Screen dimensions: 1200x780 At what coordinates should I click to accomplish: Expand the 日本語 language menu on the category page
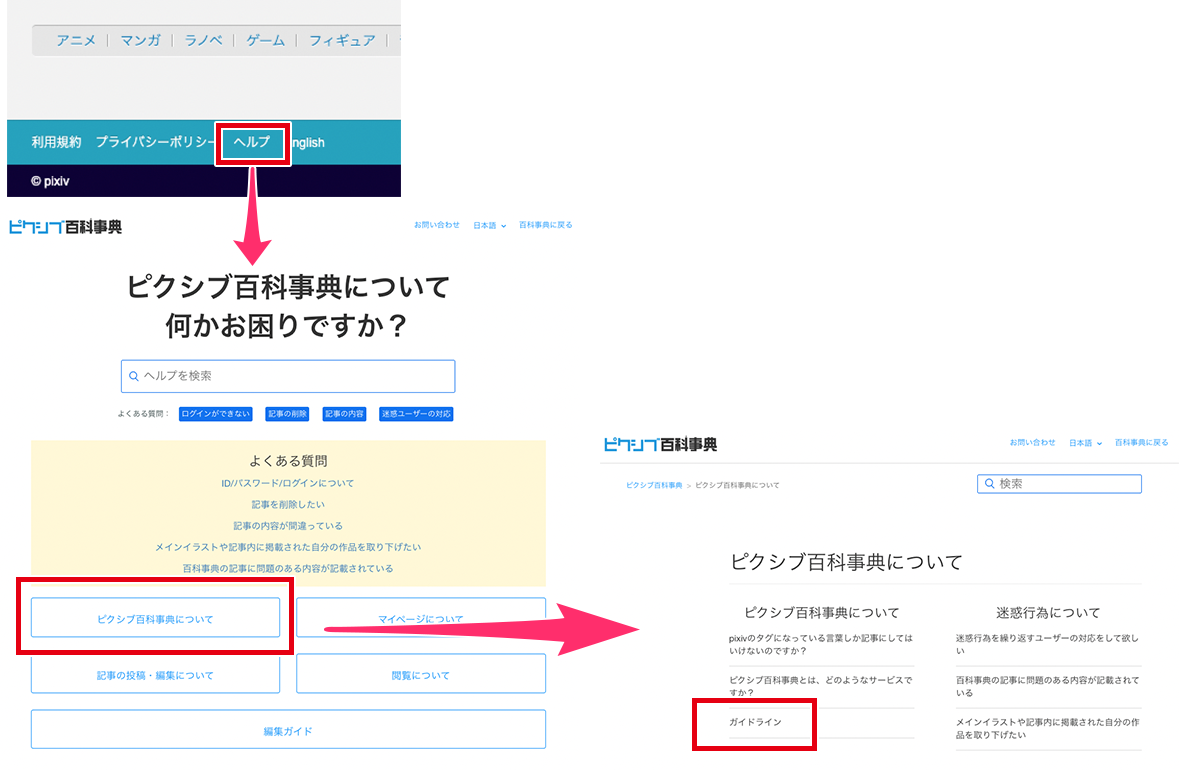tap(1084, 443)
